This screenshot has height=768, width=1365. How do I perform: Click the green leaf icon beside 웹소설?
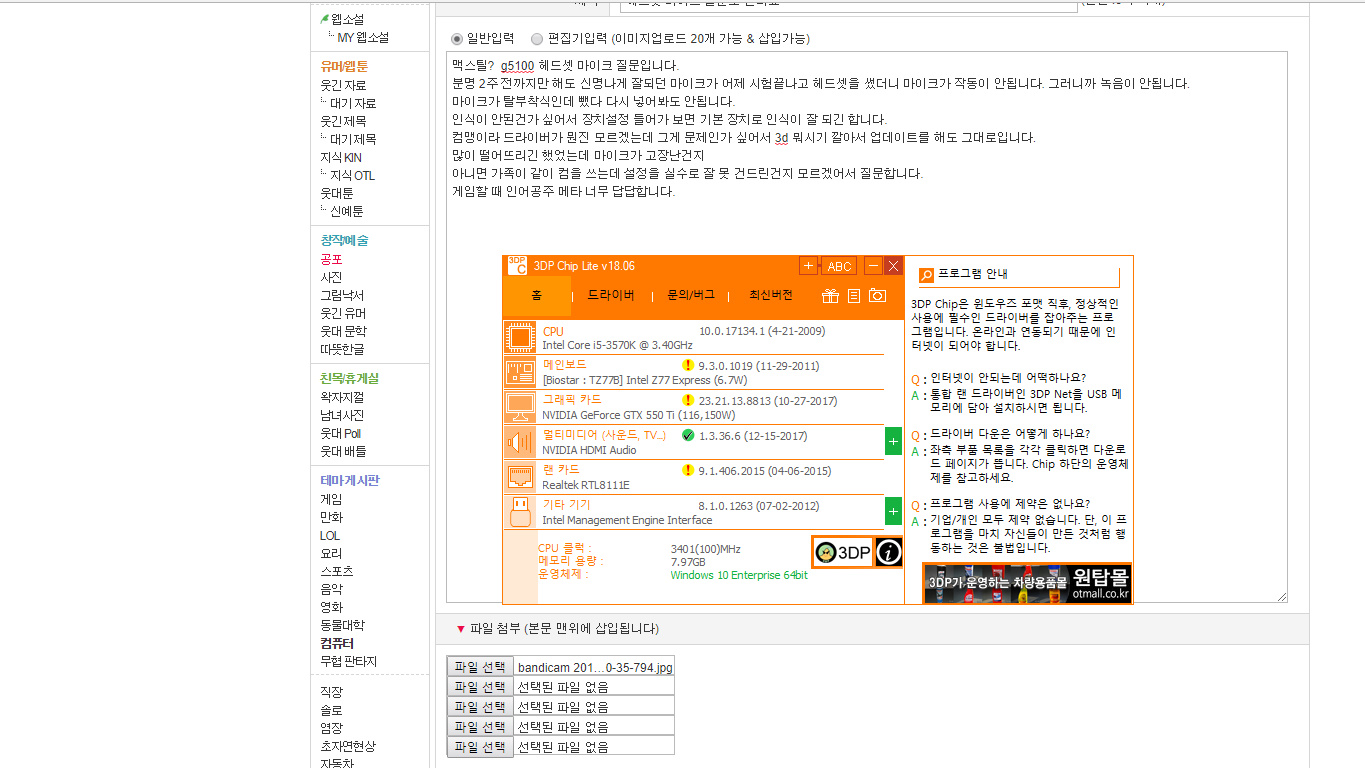pyautogui.click(x=325, y=19)
